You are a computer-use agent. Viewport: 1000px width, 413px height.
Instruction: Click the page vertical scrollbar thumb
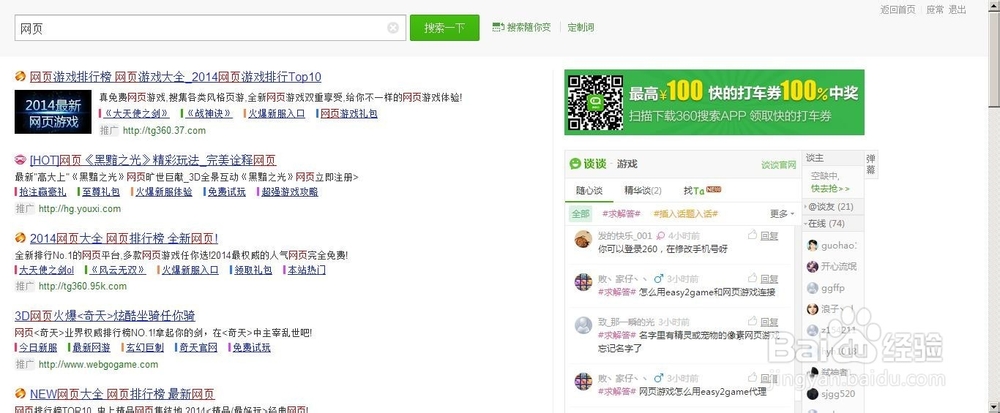coord(994,61)
